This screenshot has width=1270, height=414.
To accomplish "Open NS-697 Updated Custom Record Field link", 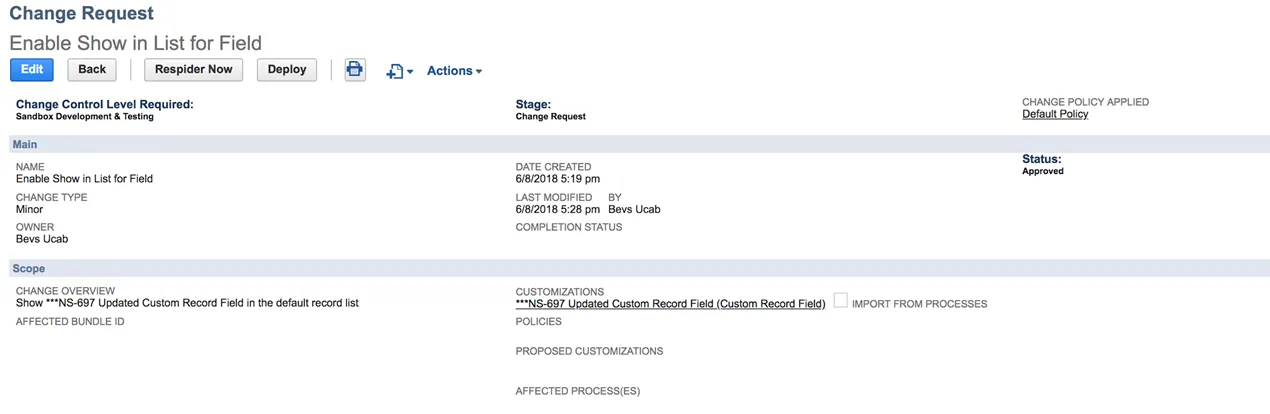I will point(670,304).
